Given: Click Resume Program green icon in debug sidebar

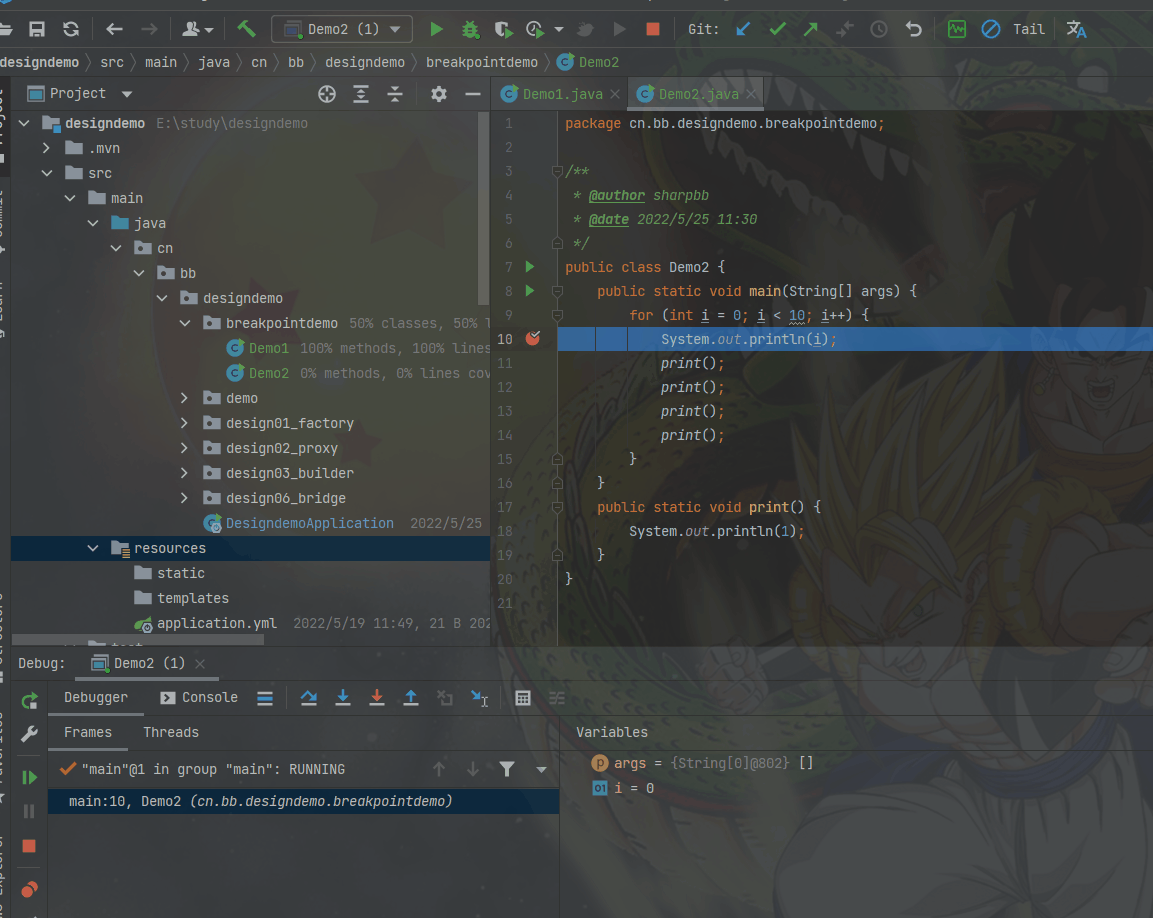Looking at the screenshot, I should 29,778.
